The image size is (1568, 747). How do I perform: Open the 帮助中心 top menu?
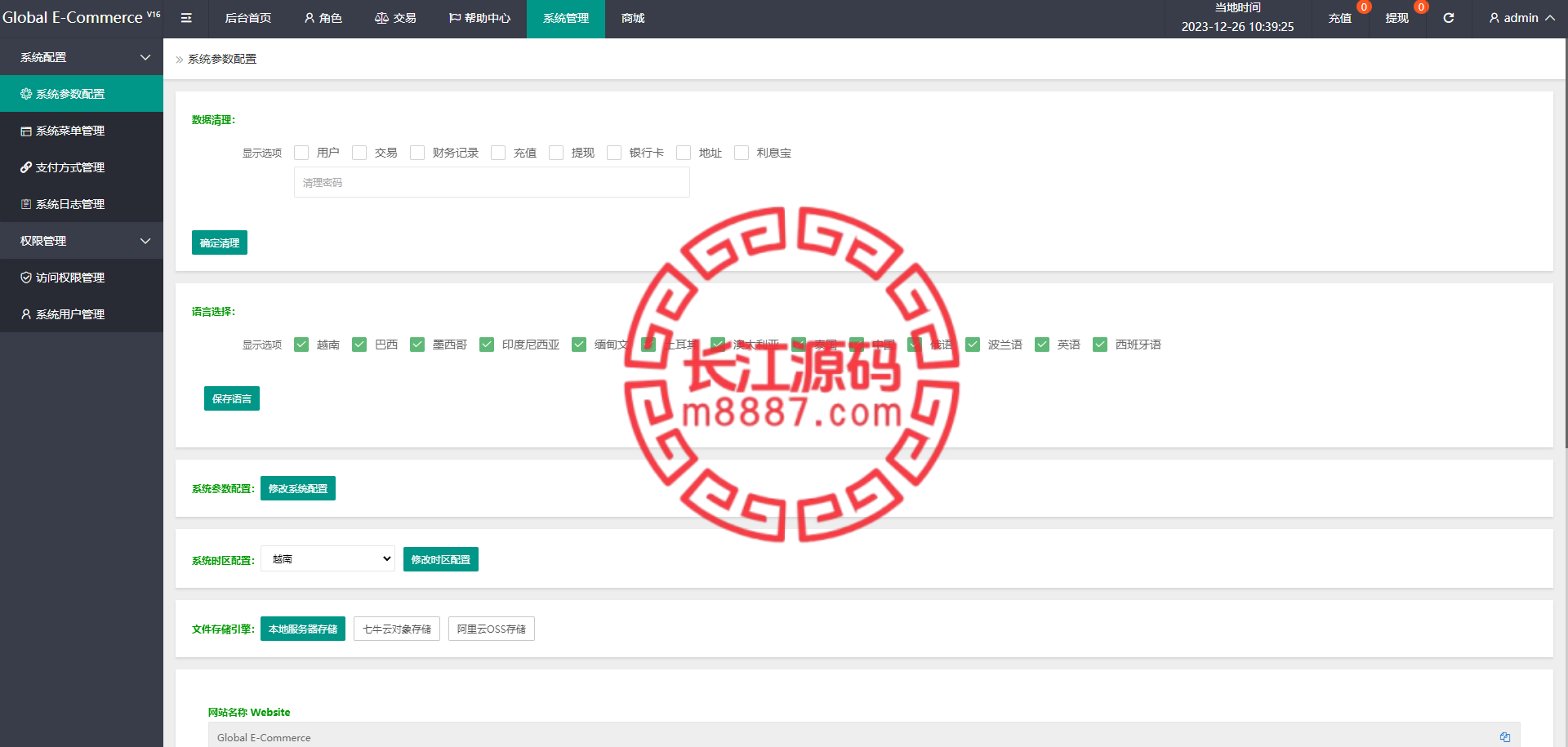pyautogui.click(x=479, y=18)
